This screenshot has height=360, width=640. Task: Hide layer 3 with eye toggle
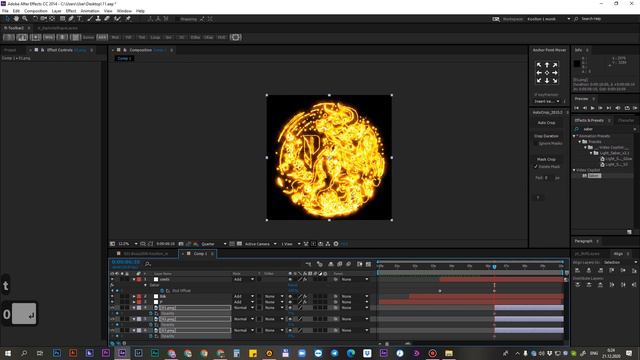pos(112,302)
